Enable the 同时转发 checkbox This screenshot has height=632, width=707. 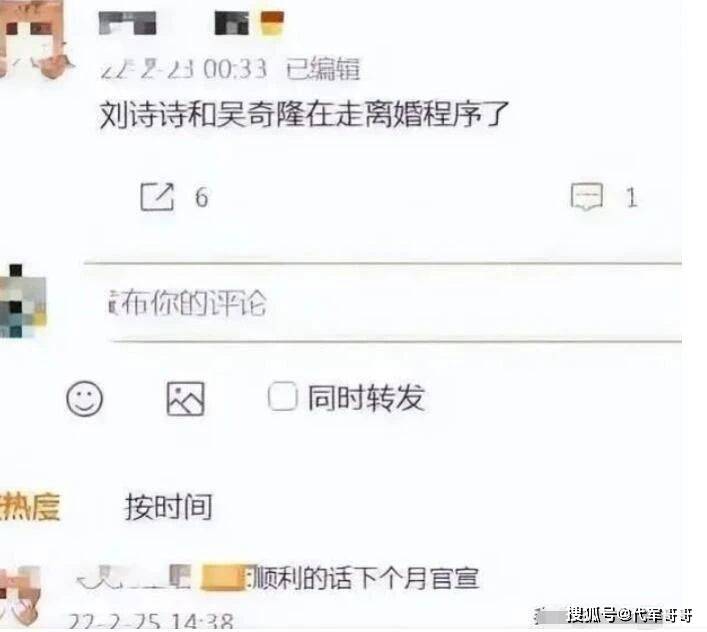(282, 397)
